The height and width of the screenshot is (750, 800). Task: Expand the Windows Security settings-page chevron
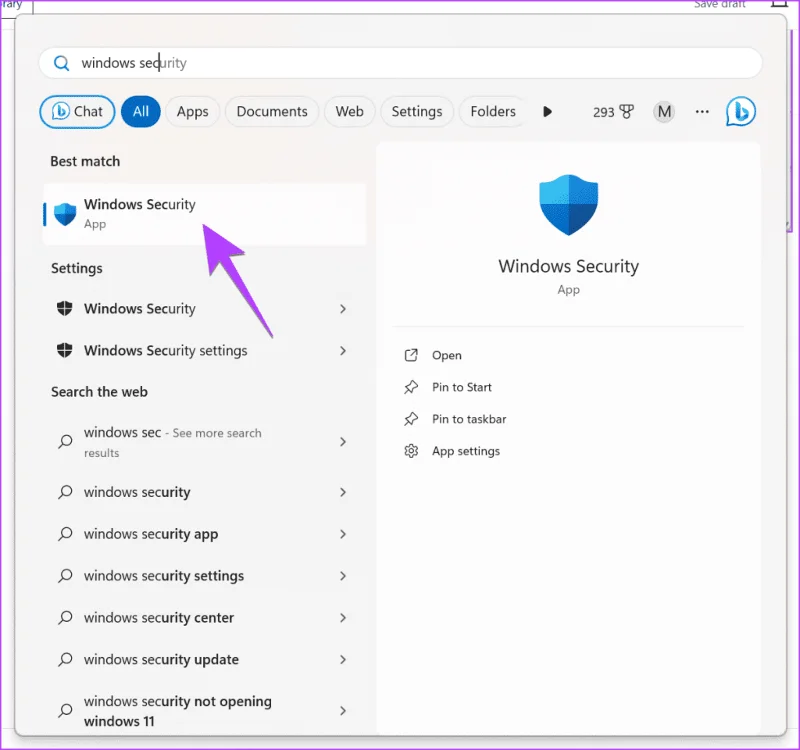coord(343,351)
